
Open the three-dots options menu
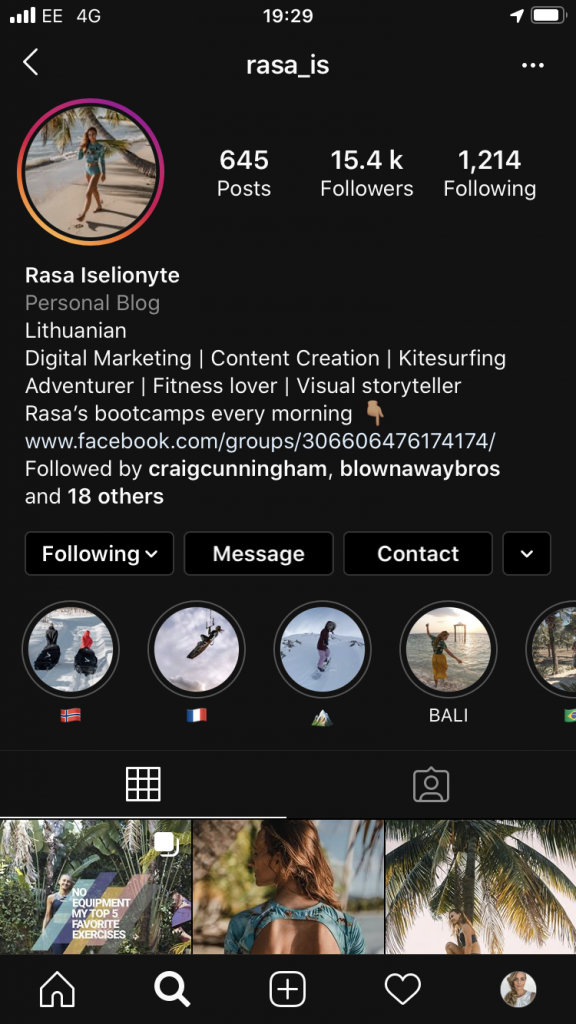533,65
